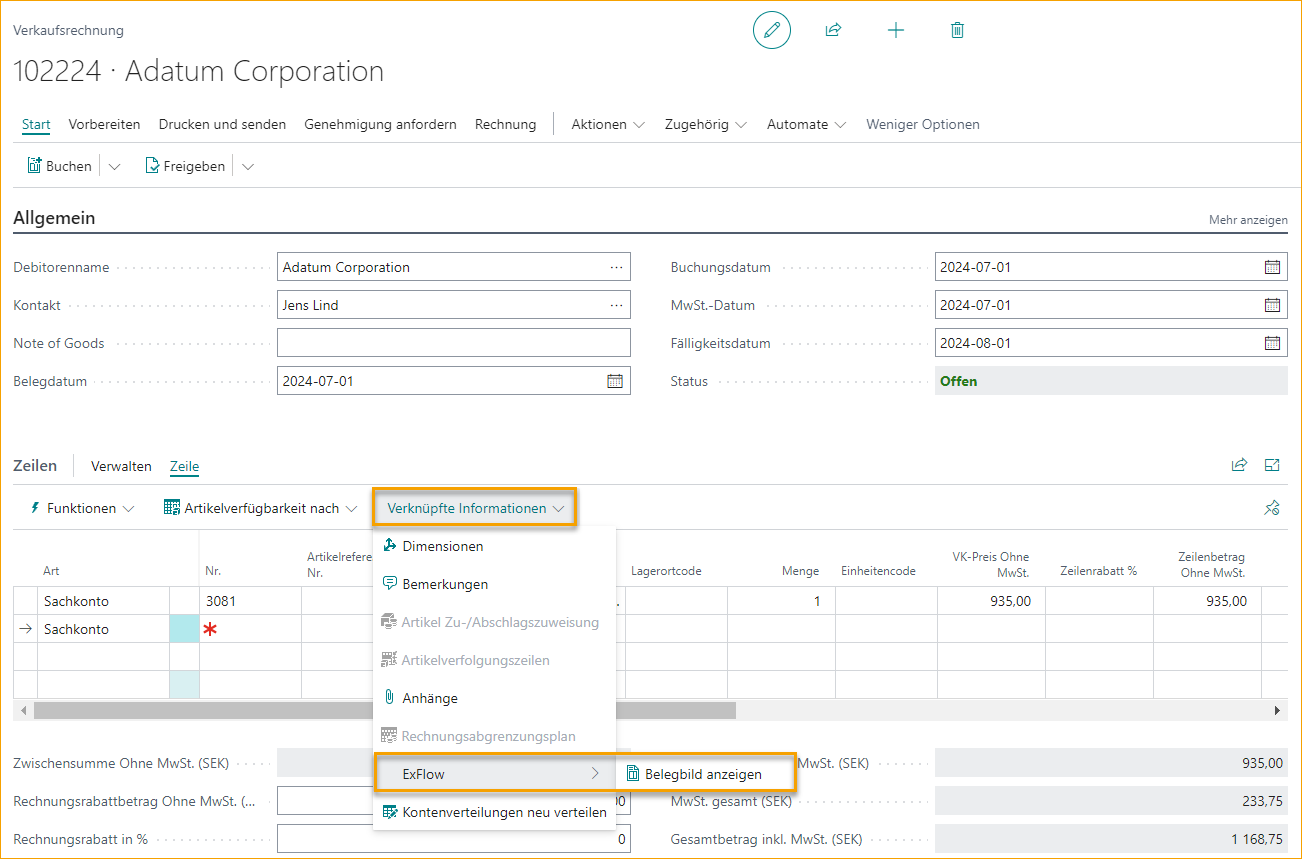
Task: Click the required Nr. cell with red asterisk
Action: click(250, 629)
